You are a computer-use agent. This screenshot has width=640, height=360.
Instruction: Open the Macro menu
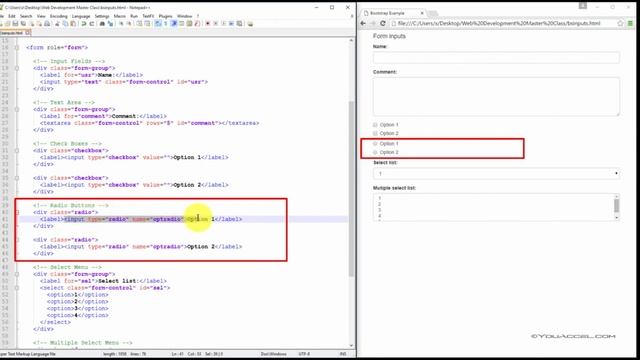120,16
